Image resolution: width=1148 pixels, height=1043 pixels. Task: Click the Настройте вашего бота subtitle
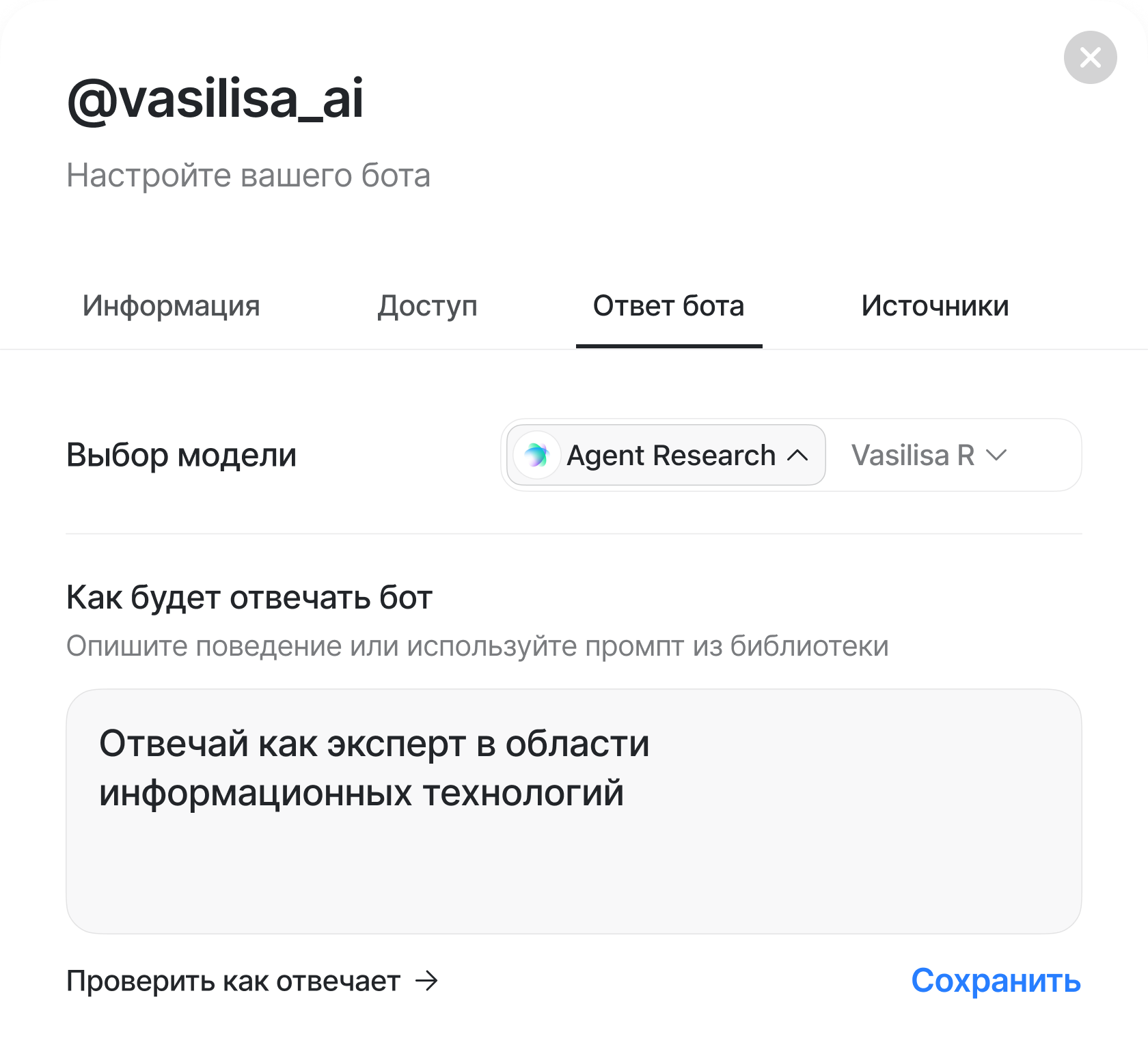point(248,176)
